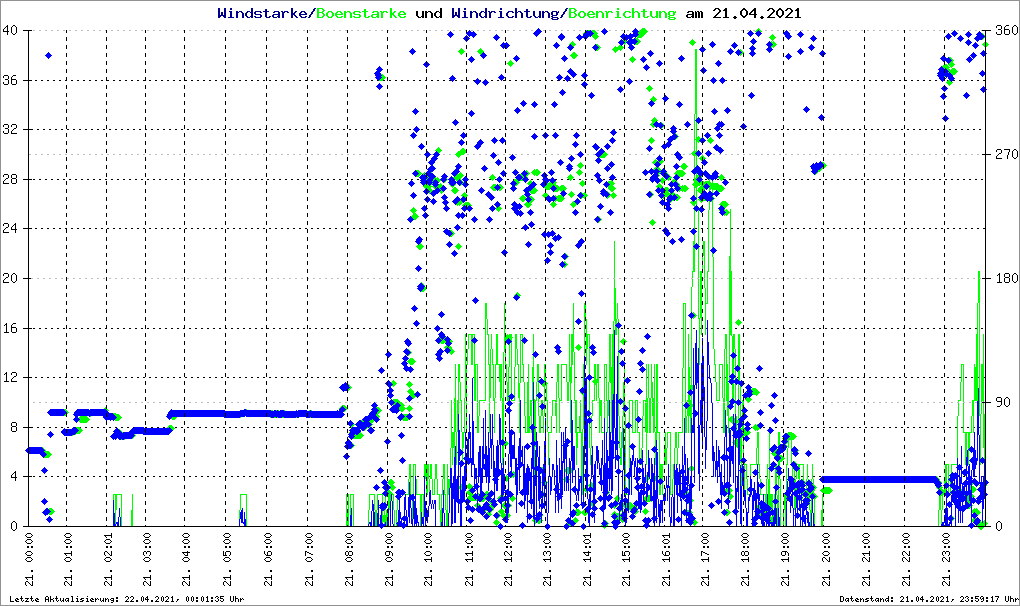Click the green "Boenstarke" title word
This screenshot has width=1020, height=606.
[x=363, y=13]
